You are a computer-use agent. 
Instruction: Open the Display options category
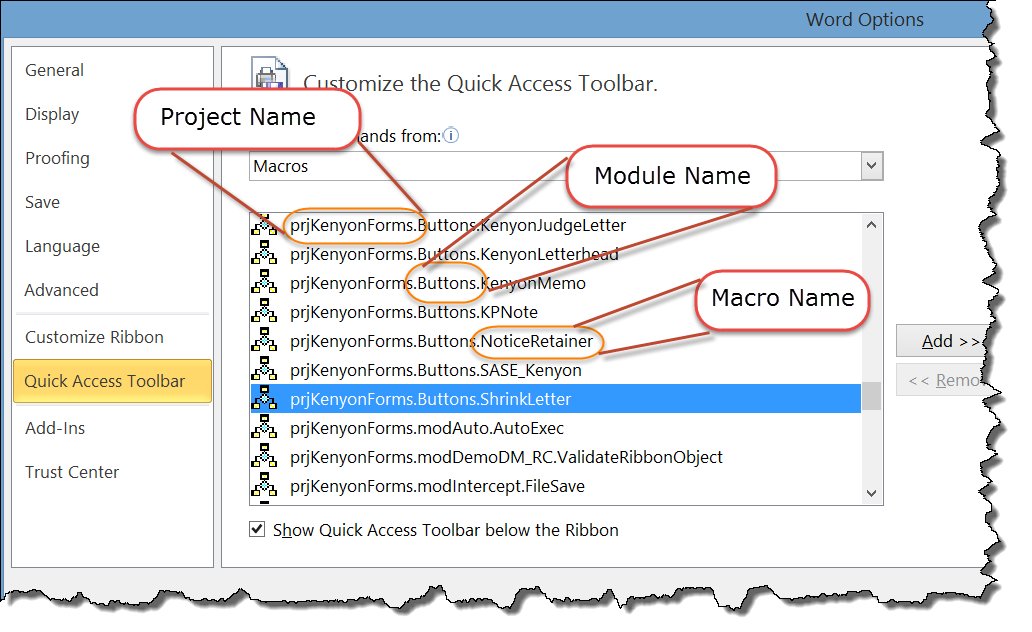click(x=52, y=115)
